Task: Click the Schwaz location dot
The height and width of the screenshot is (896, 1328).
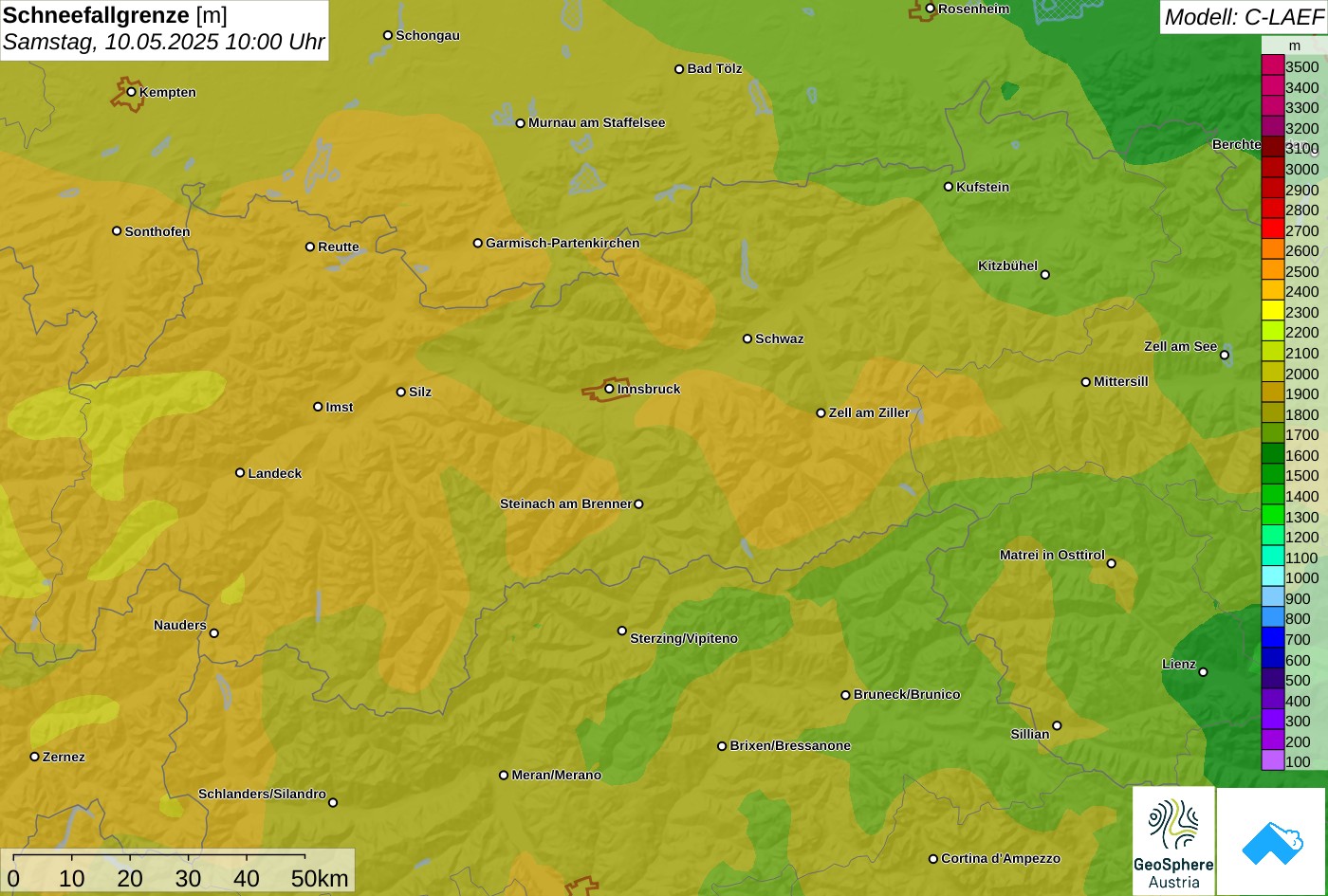Action: point(747,338)
